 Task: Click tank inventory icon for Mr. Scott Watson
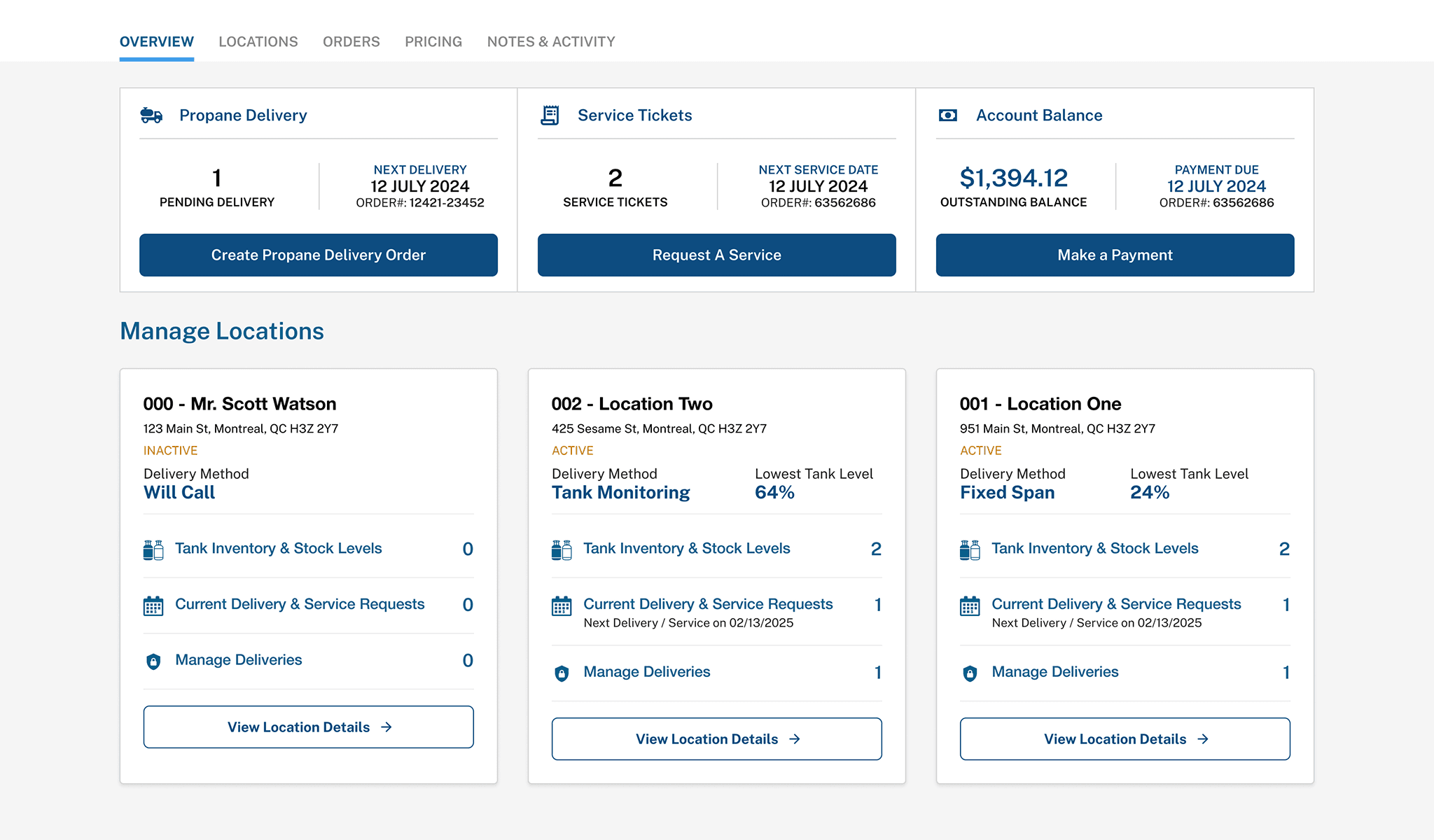(153, 550)
